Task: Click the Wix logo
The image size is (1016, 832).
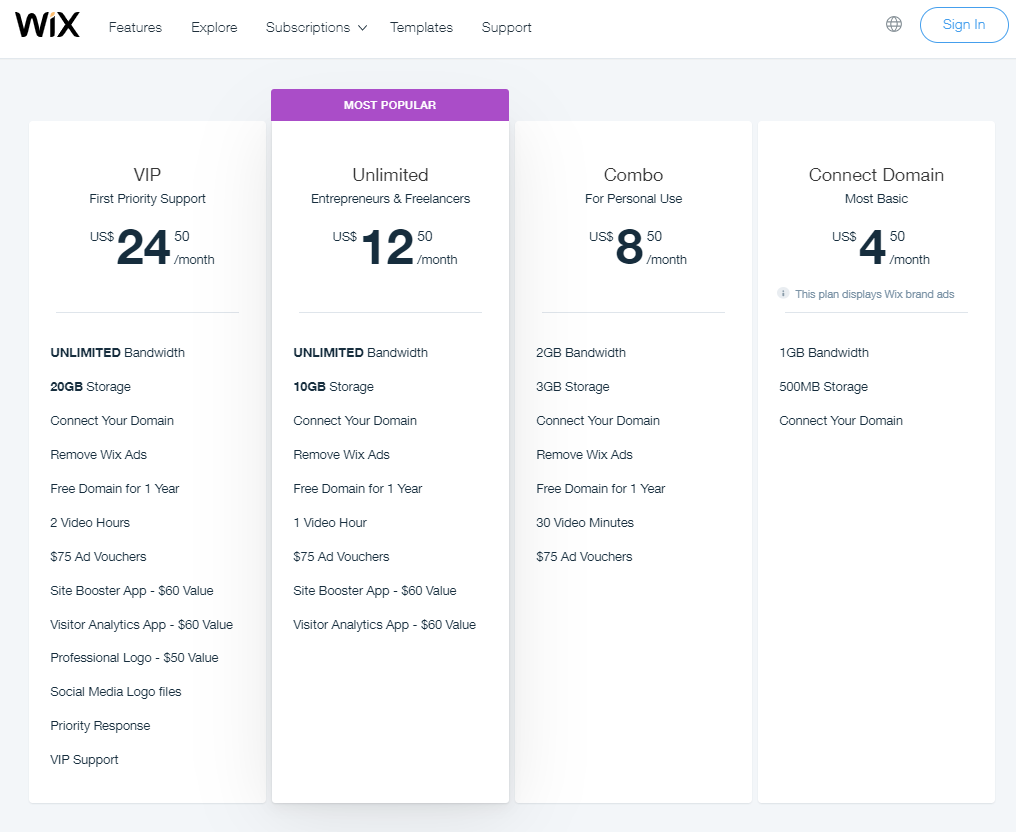Action: 47,25
